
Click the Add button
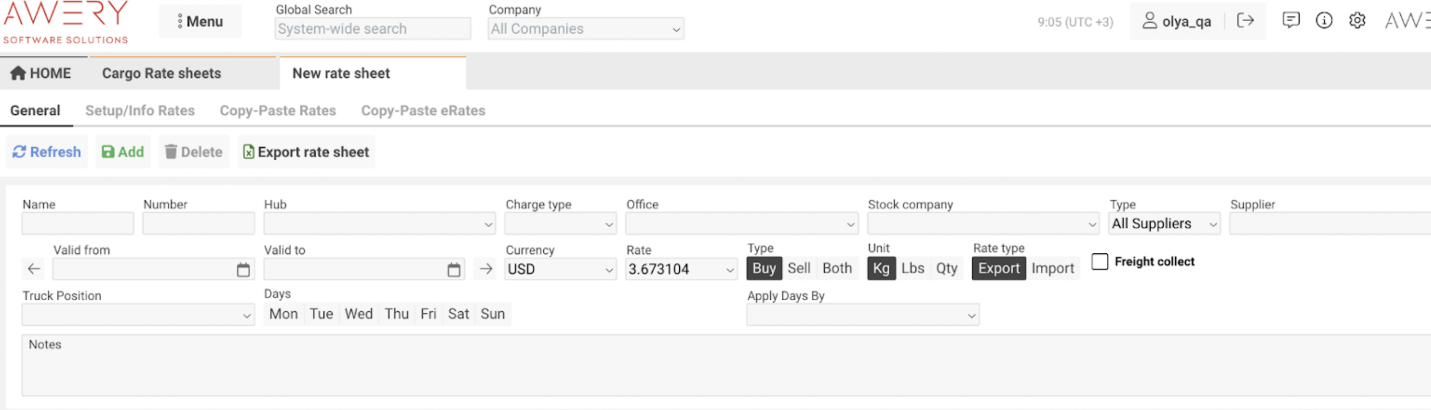(x=123, y=152)
